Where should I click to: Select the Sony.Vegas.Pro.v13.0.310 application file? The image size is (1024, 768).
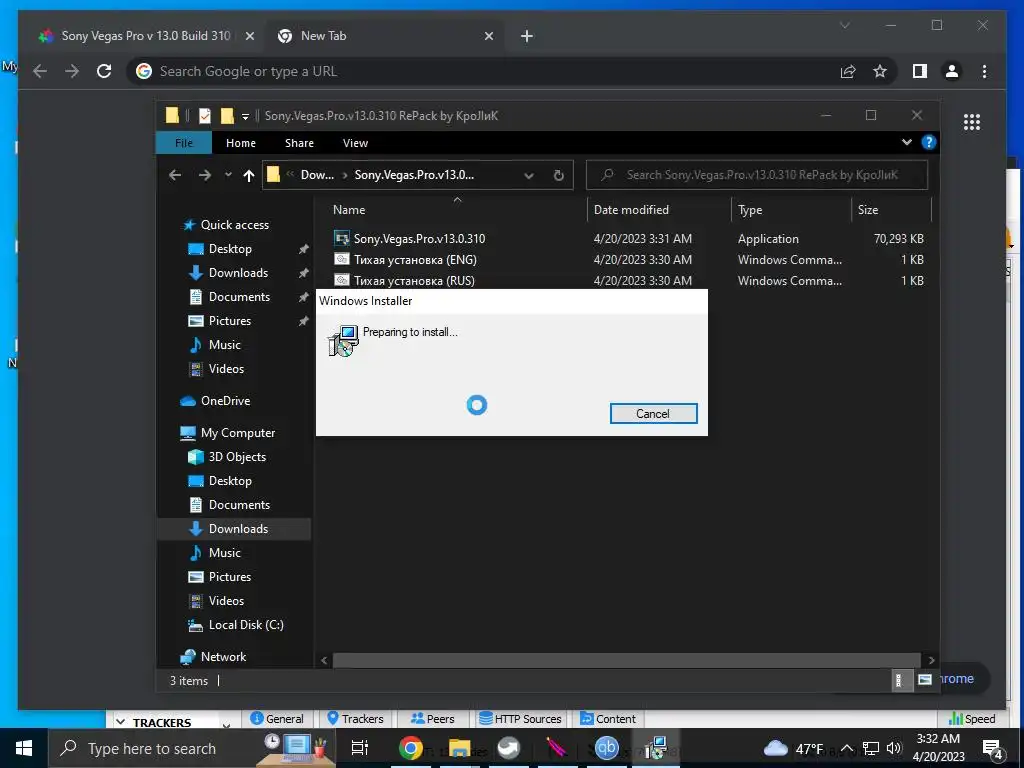419,238
